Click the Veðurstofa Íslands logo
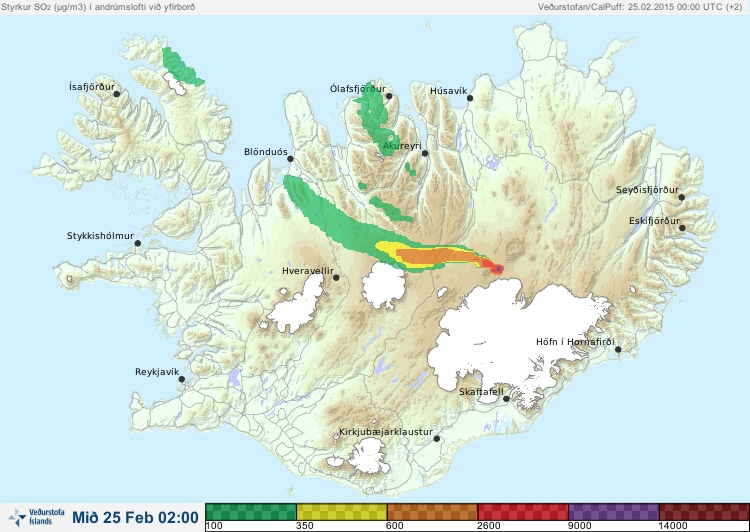 [x=36, y=517]
